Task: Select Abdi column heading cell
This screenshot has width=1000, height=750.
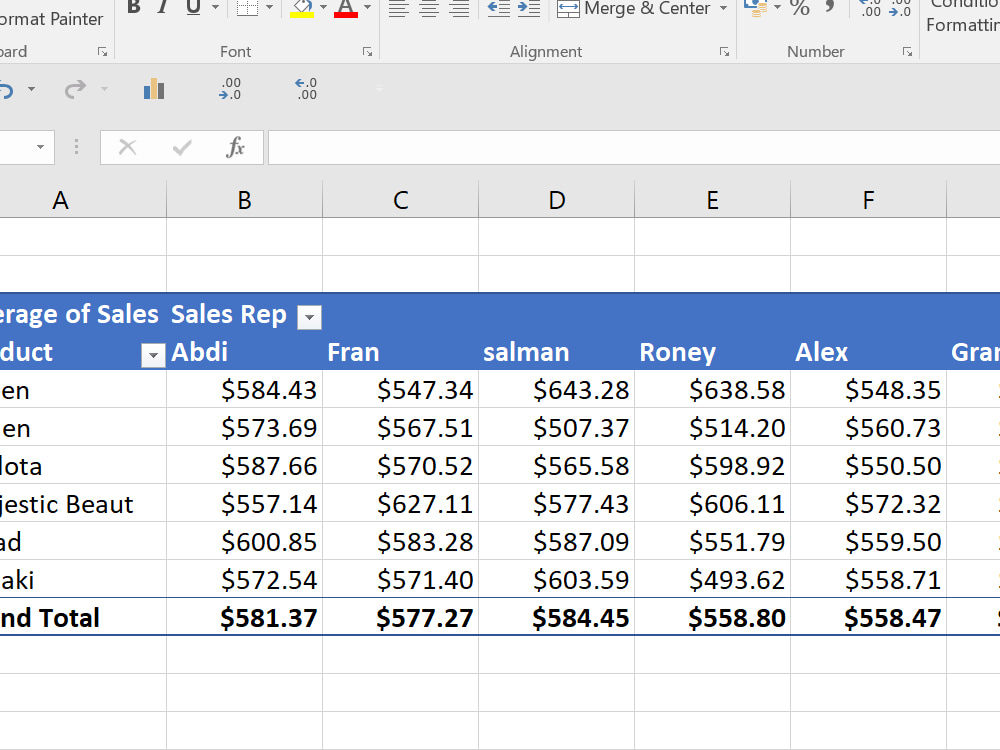Action: pos(244,351)
